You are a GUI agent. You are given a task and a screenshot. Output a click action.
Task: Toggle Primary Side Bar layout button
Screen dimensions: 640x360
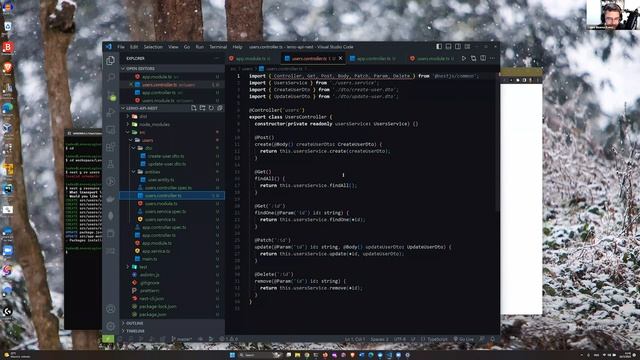439,47
